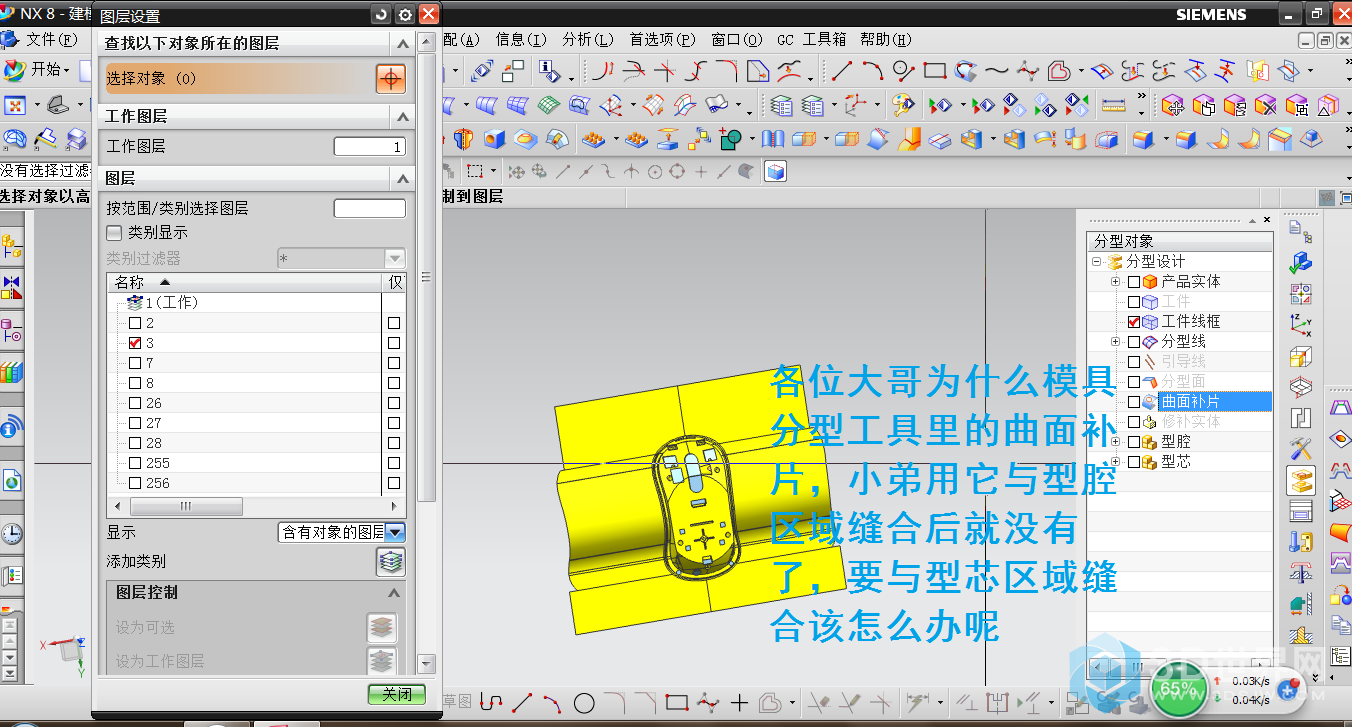The width and height of the screenshot is (1352, 727).
Task: Select the 曲面补片 tree item
Action: tap(1190, 402)
